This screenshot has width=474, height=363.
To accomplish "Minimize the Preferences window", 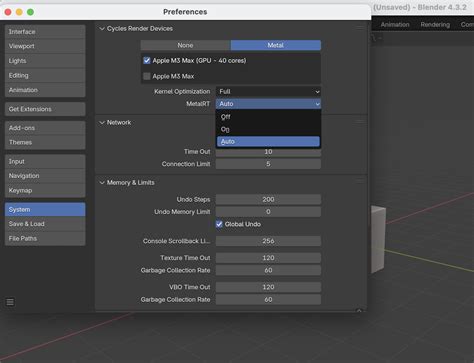I will point(19,12).
